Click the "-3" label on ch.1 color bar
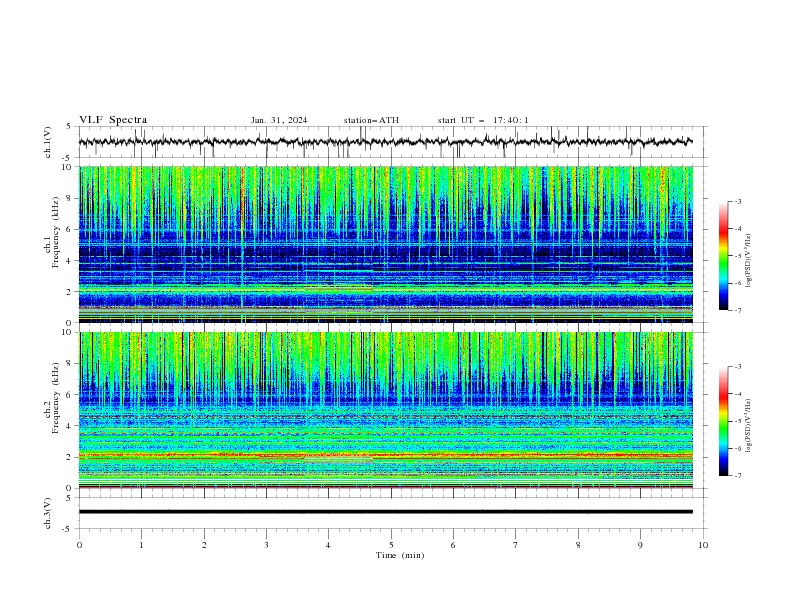The image size is (792, 612). [737, 201]
